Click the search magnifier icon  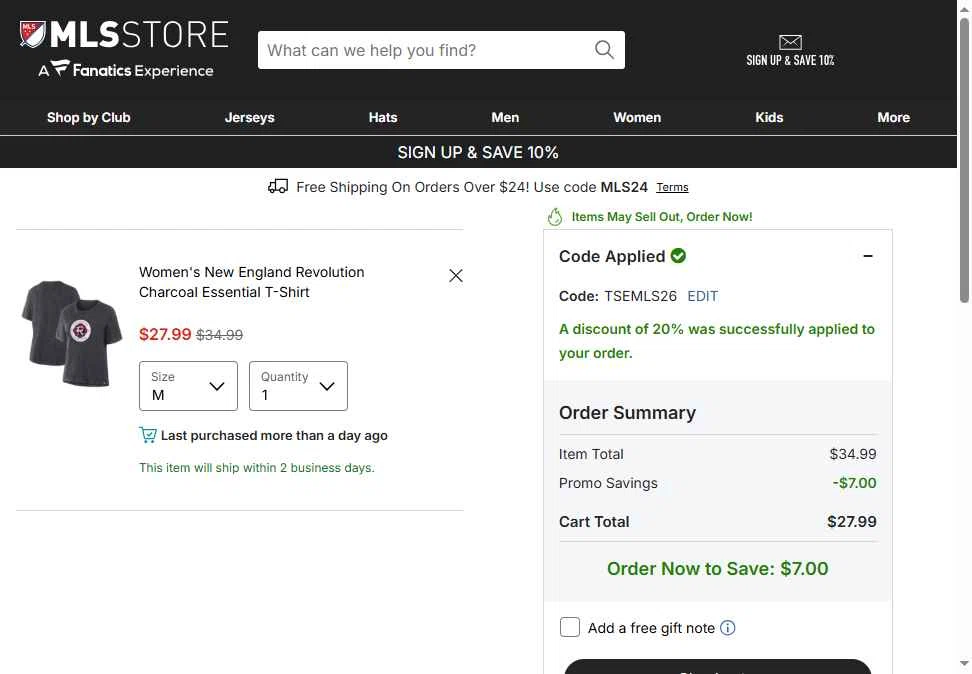pyautogui.click(x=604, y=50)
